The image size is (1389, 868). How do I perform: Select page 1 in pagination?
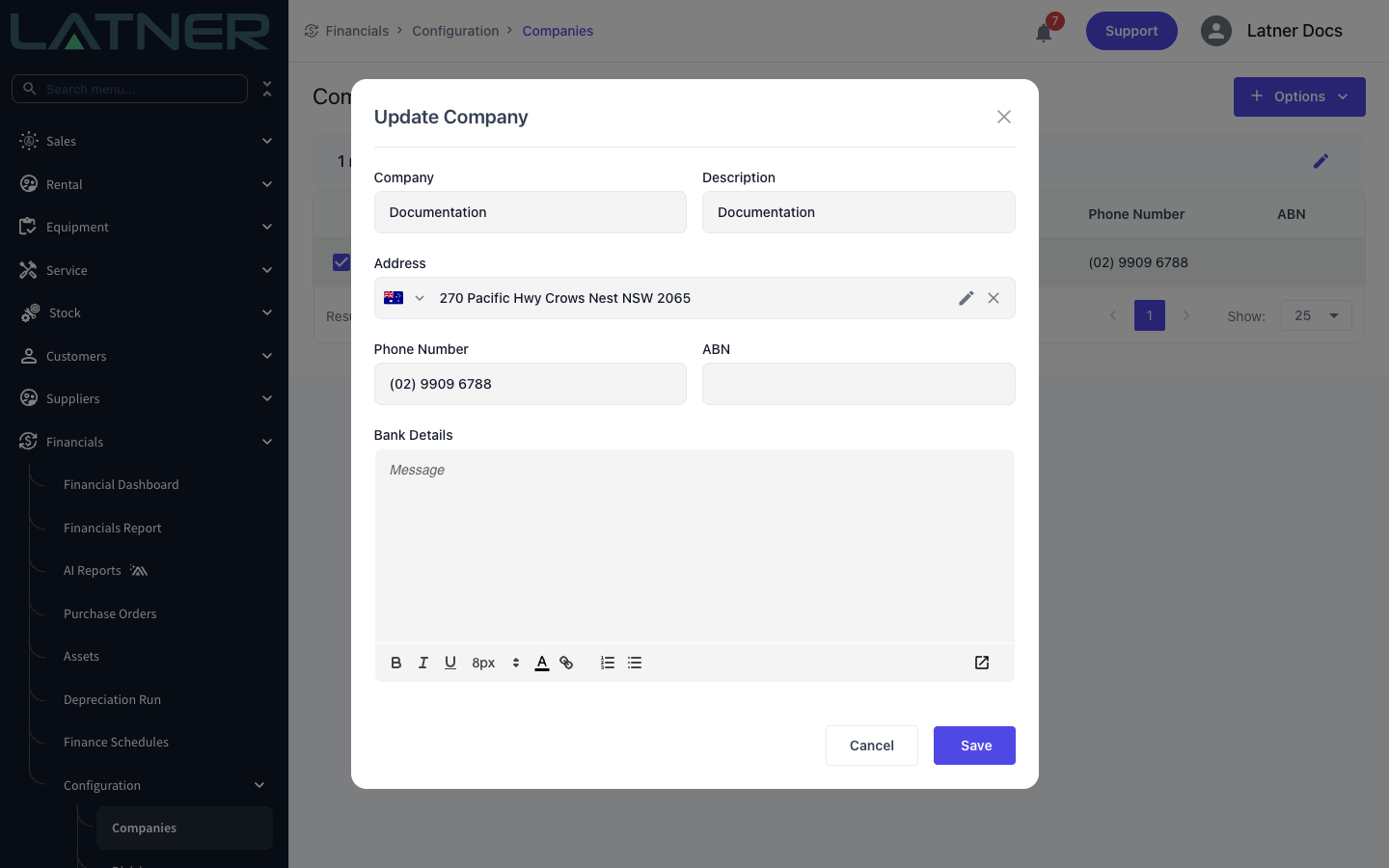click(1150, 315)
